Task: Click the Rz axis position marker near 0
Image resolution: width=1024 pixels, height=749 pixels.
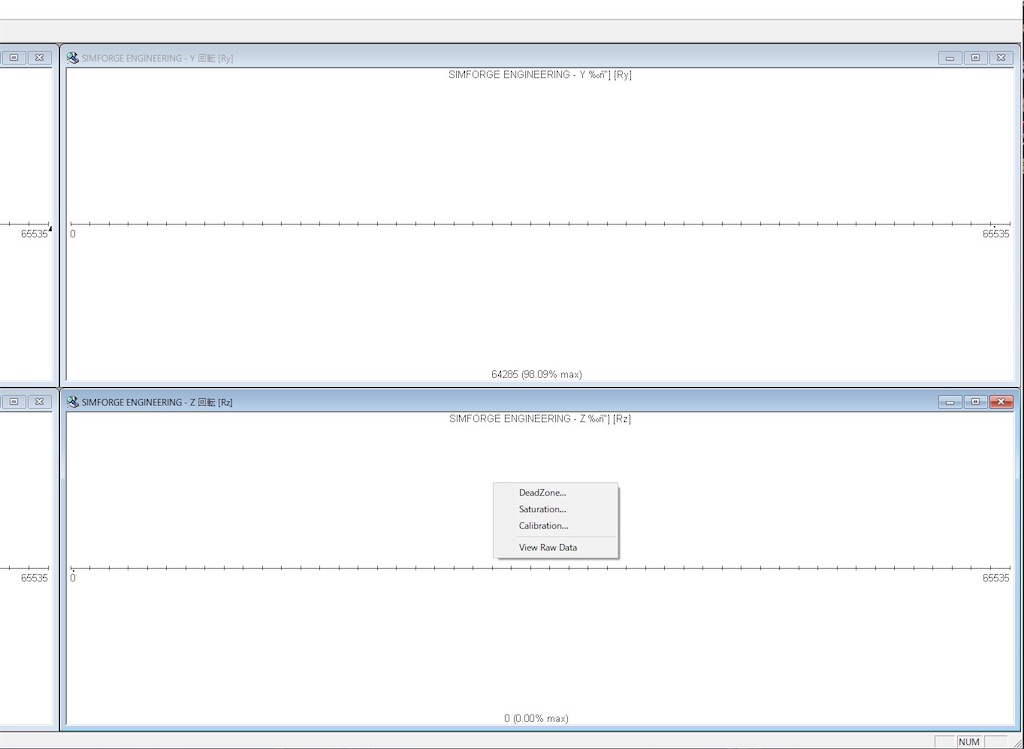Action: 73,571
